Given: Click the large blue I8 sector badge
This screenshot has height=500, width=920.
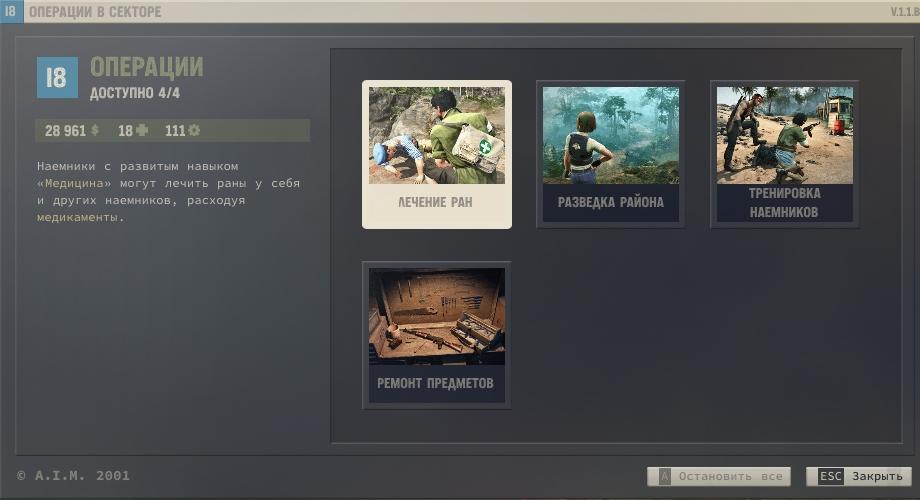Looking at the screenshot, I should [57, 78].
